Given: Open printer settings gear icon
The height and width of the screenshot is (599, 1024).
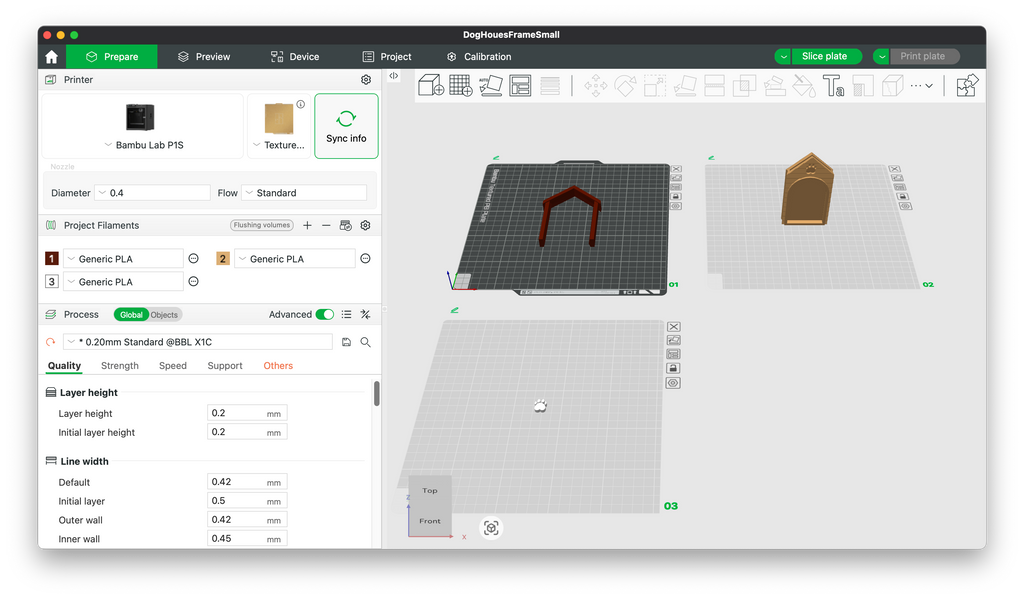Looking at the screenshot, I should (x=366, y=80).
